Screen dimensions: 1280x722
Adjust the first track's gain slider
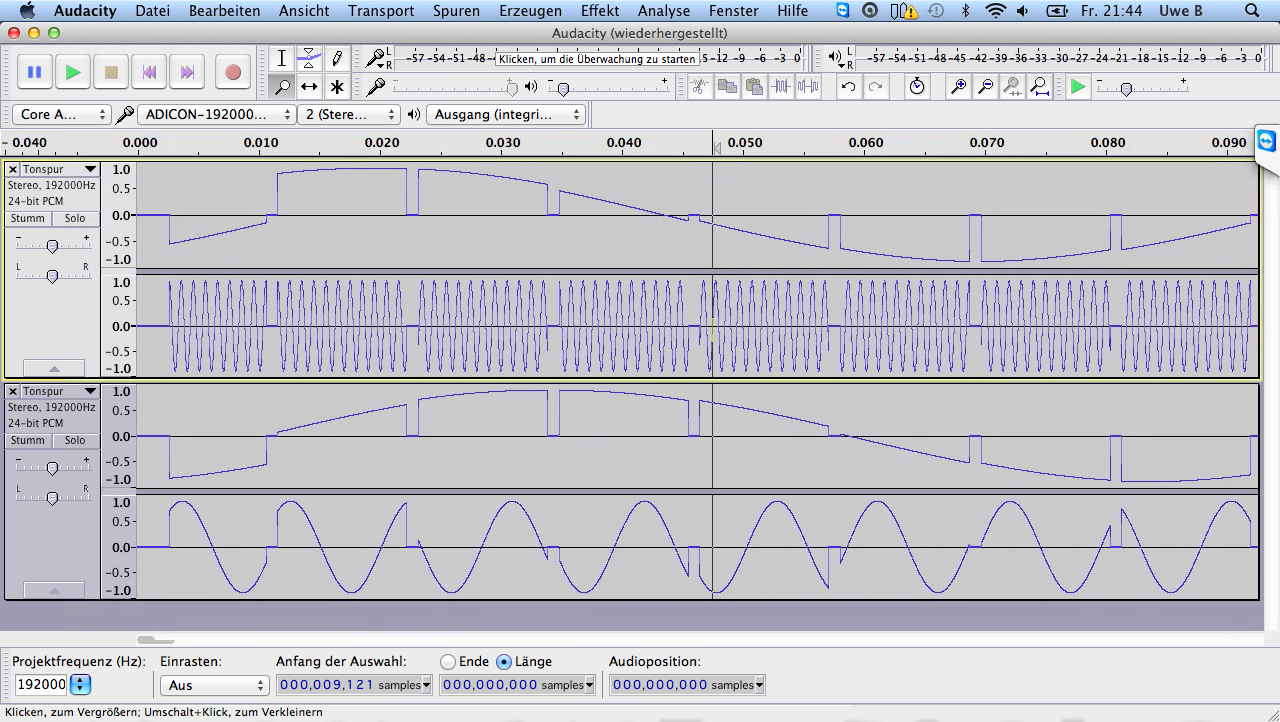pyautogui.click(x=52, y=245)
